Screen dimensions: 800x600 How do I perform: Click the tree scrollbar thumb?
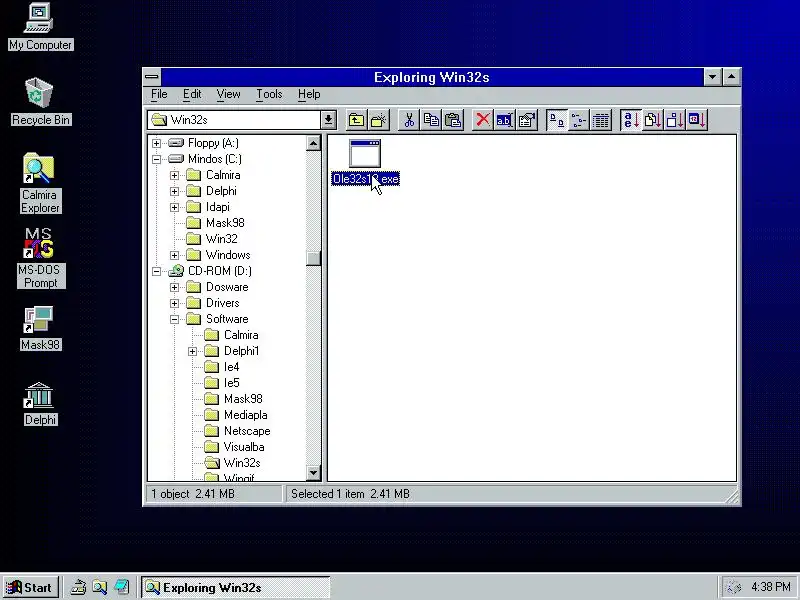[313, 258]
